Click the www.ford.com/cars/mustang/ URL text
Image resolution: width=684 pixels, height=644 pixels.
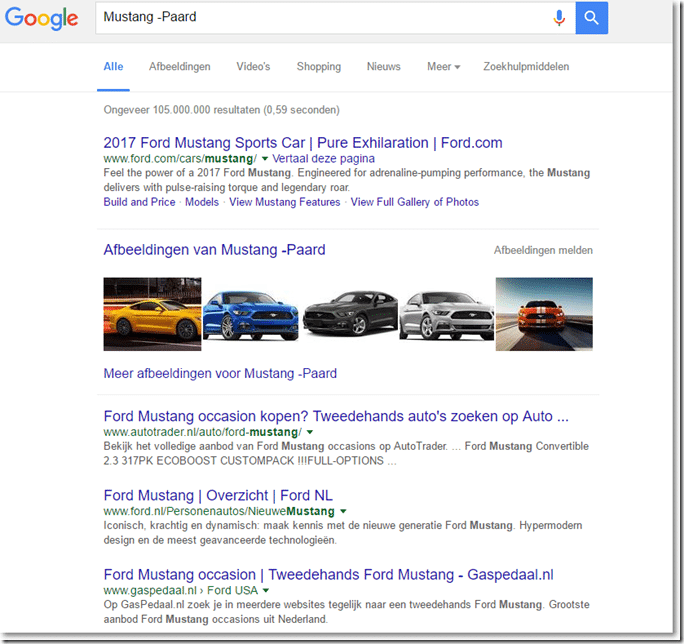[x=180, y=158]
